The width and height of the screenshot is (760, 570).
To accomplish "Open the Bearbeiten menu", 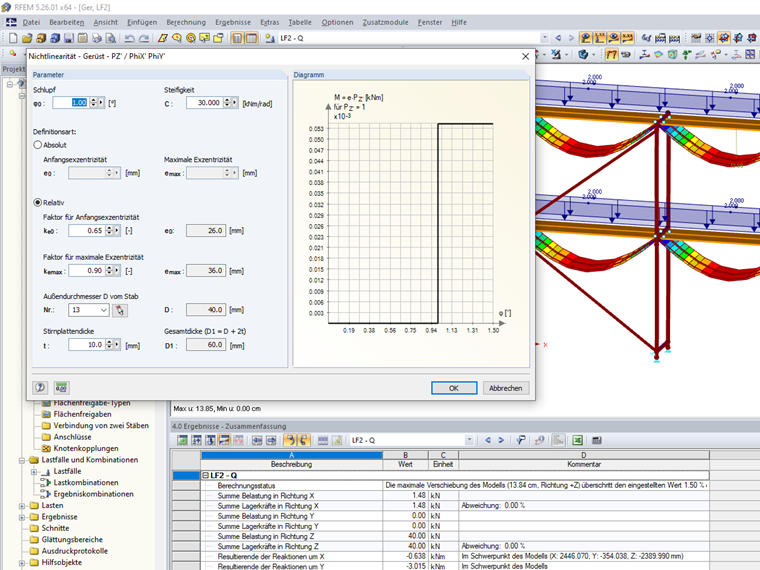I will pos(66,22).
